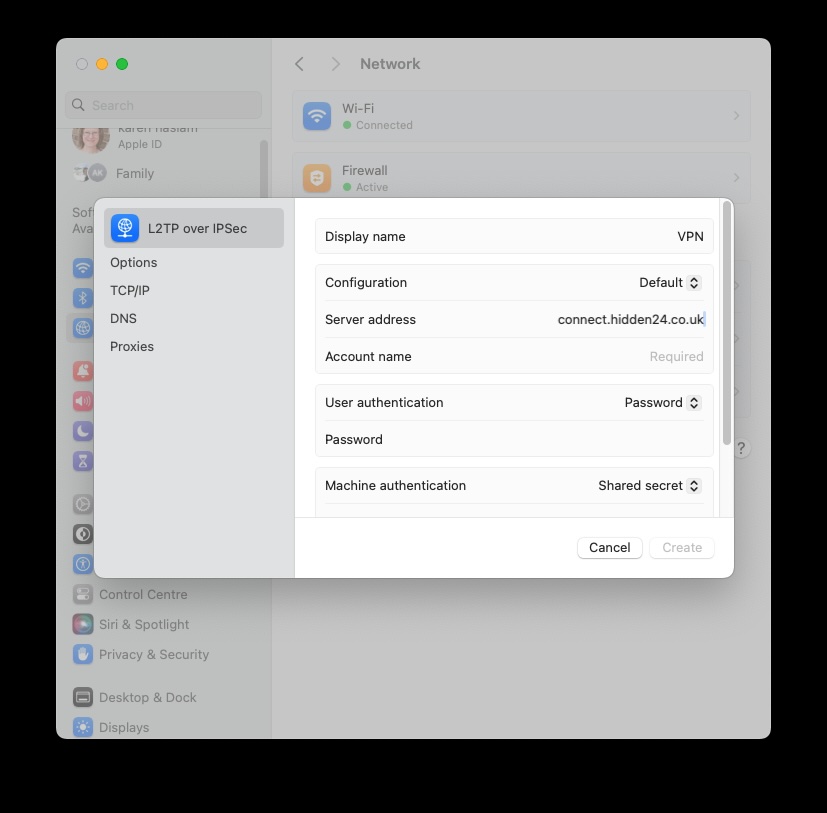Click the Search field in the sidebar
827x813 pixels.
tap(164, 105)
